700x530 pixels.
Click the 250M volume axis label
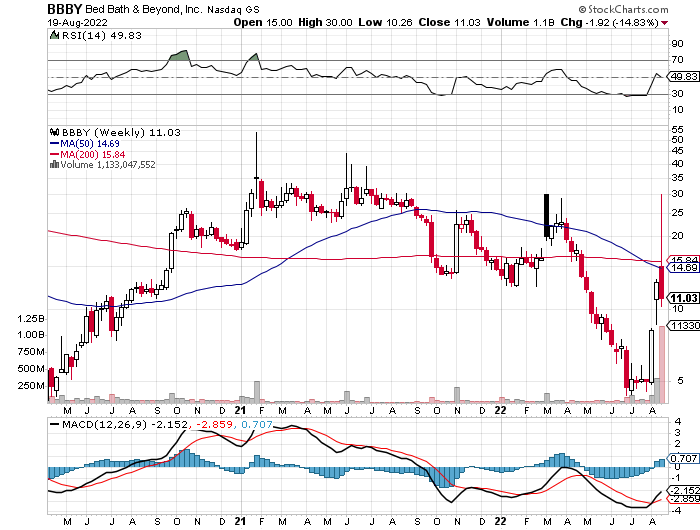[31, 386]
